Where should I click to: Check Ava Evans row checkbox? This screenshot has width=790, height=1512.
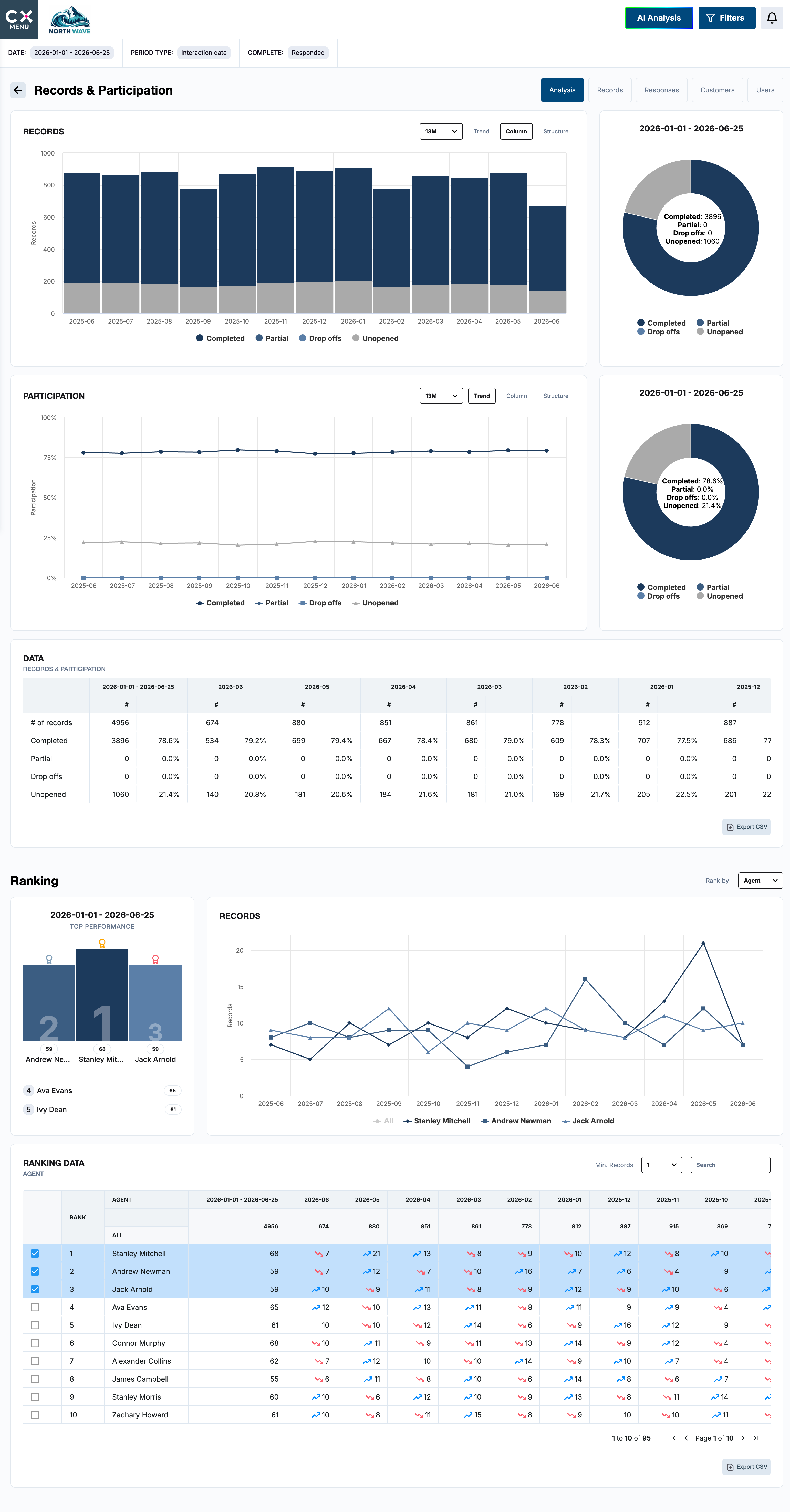coord(35,1307)
